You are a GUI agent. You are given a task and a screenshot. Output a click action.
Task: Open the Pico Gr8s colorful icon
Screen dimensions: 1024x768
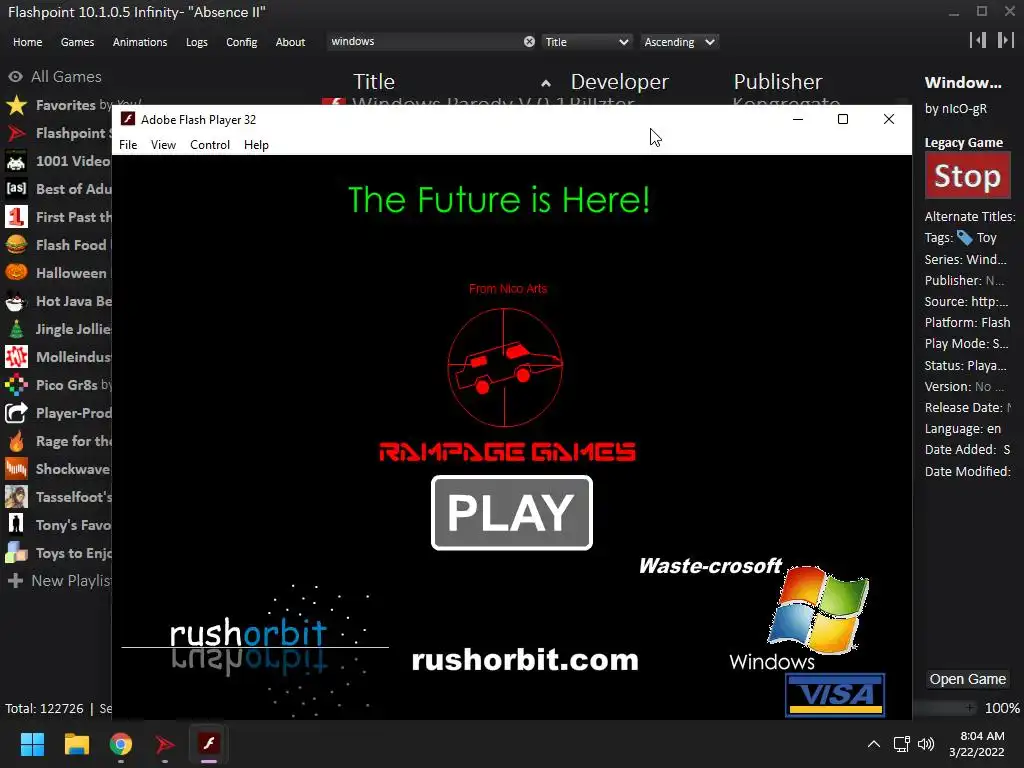(16, 385)
